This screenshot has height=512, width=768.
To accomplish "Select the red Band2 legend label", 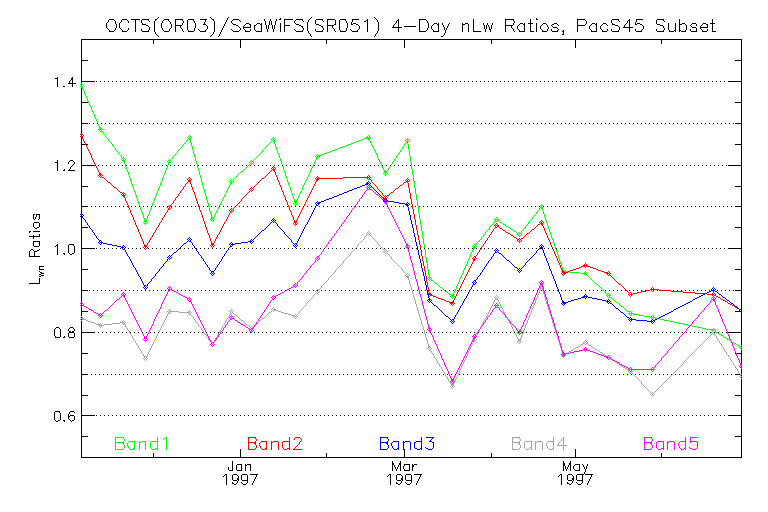I will pyautogui.click(x=274, y=444).
